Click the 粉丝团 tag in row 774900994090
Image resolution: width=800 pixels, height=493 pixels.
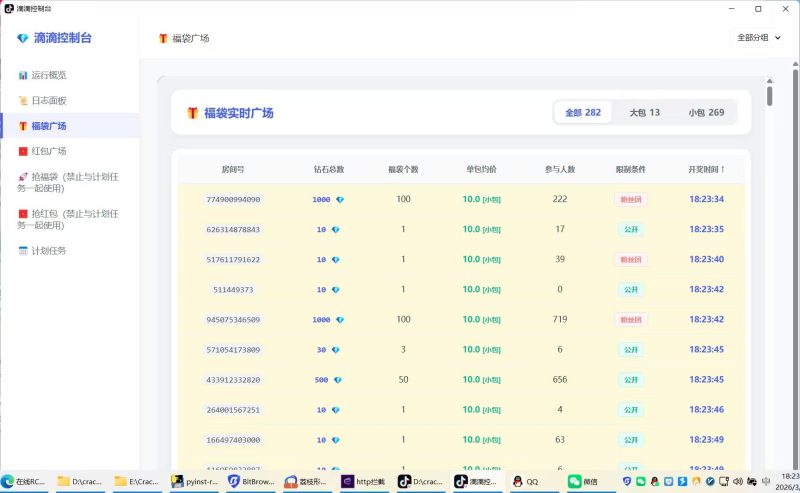point(631,200)
